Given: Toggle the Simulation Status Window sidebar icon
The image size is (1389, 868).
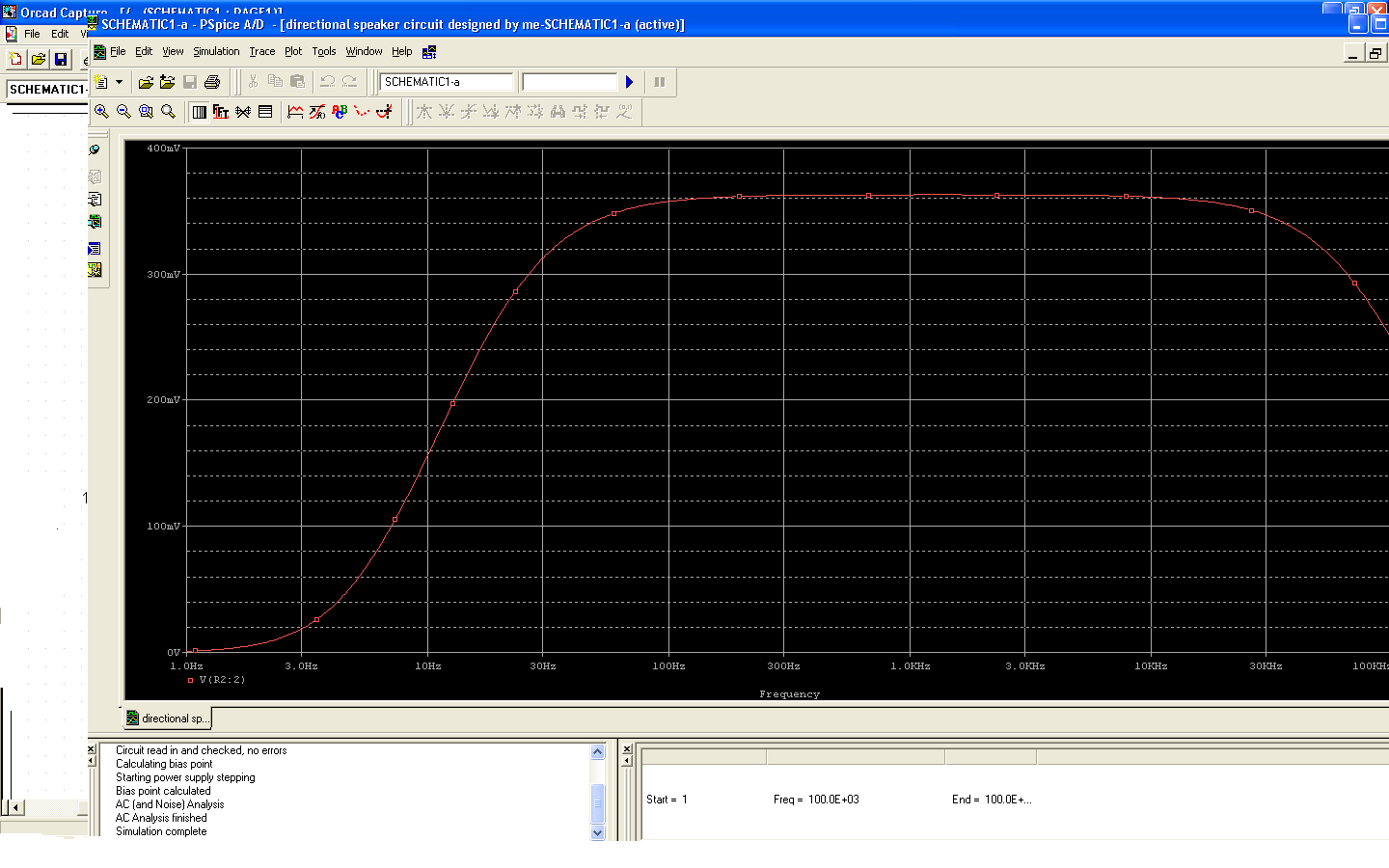Looking at the screenshot, I should point(95,270).
